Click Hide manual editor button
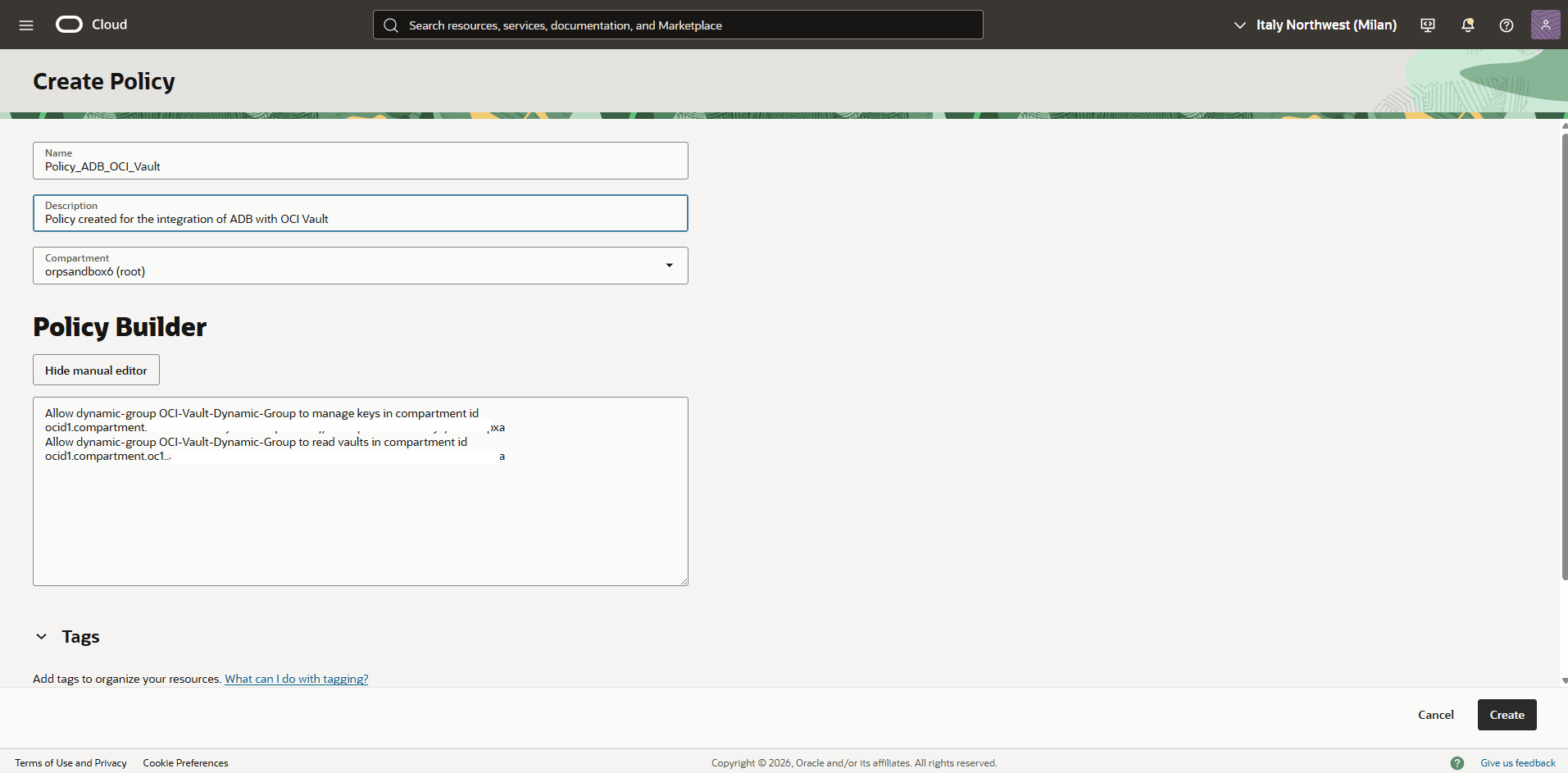This screenshot has height=773, width=1568. (96, 370)
